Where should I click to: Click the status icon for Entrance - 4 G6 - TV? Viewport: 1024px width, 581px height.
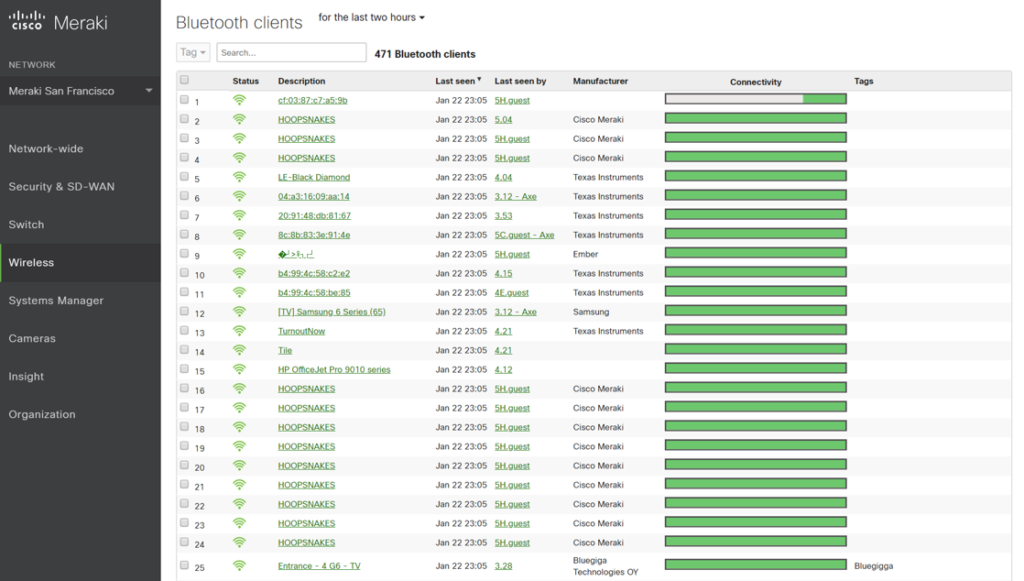pos(239,565)
